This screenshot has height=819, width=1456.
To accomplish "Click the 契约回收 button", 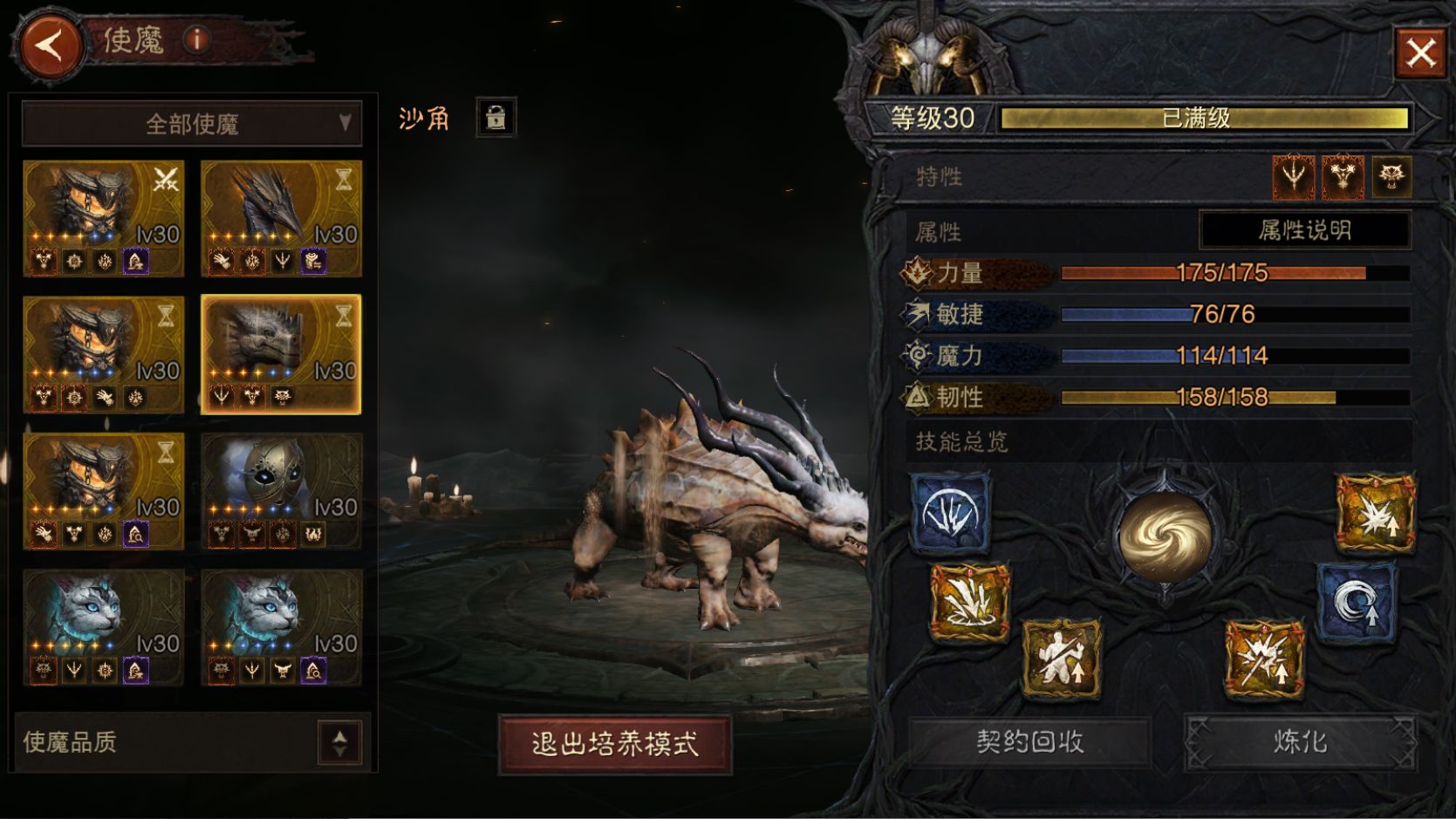I will coord(1030,742).
